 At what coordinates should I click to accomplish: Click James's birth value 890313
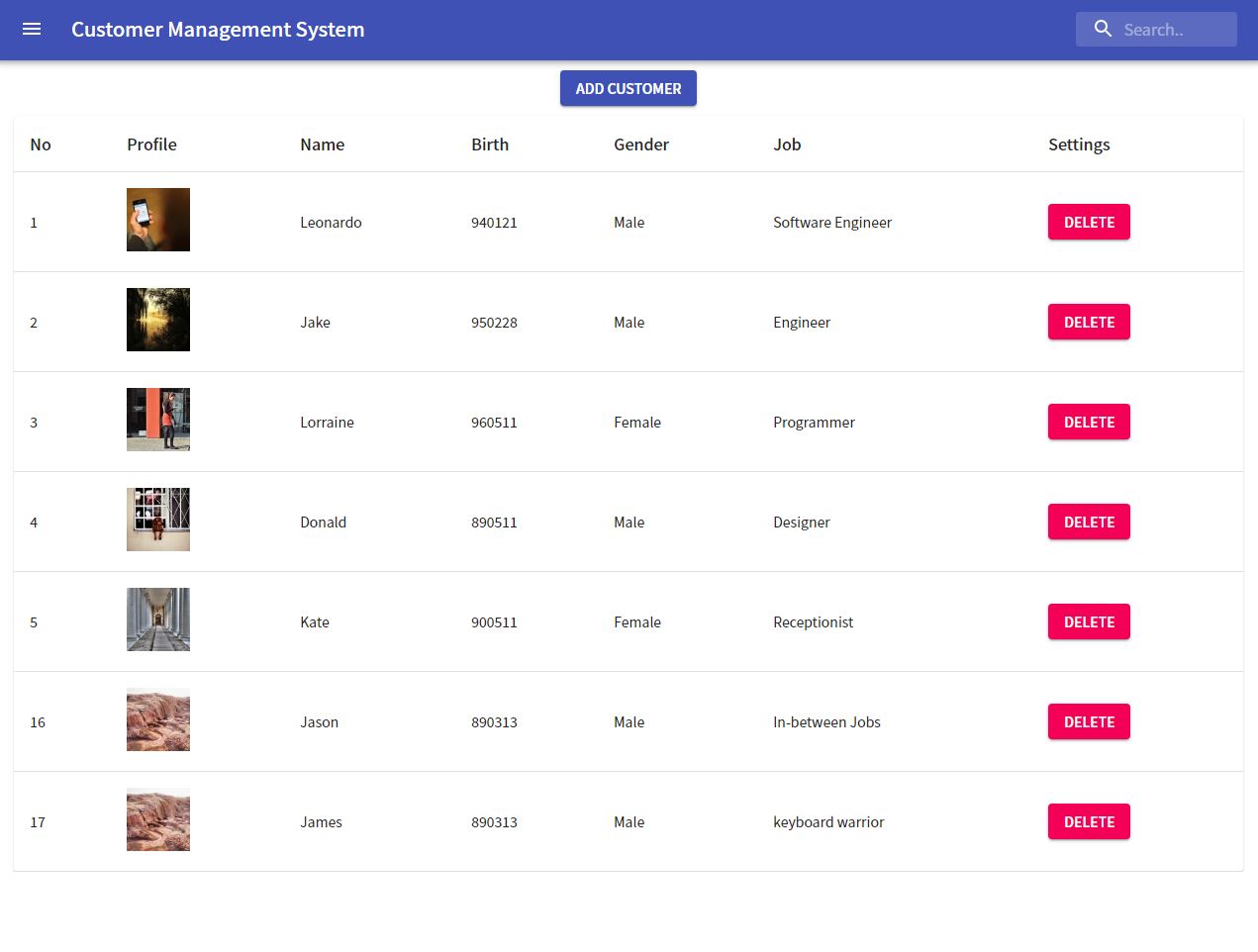[494, 822]
